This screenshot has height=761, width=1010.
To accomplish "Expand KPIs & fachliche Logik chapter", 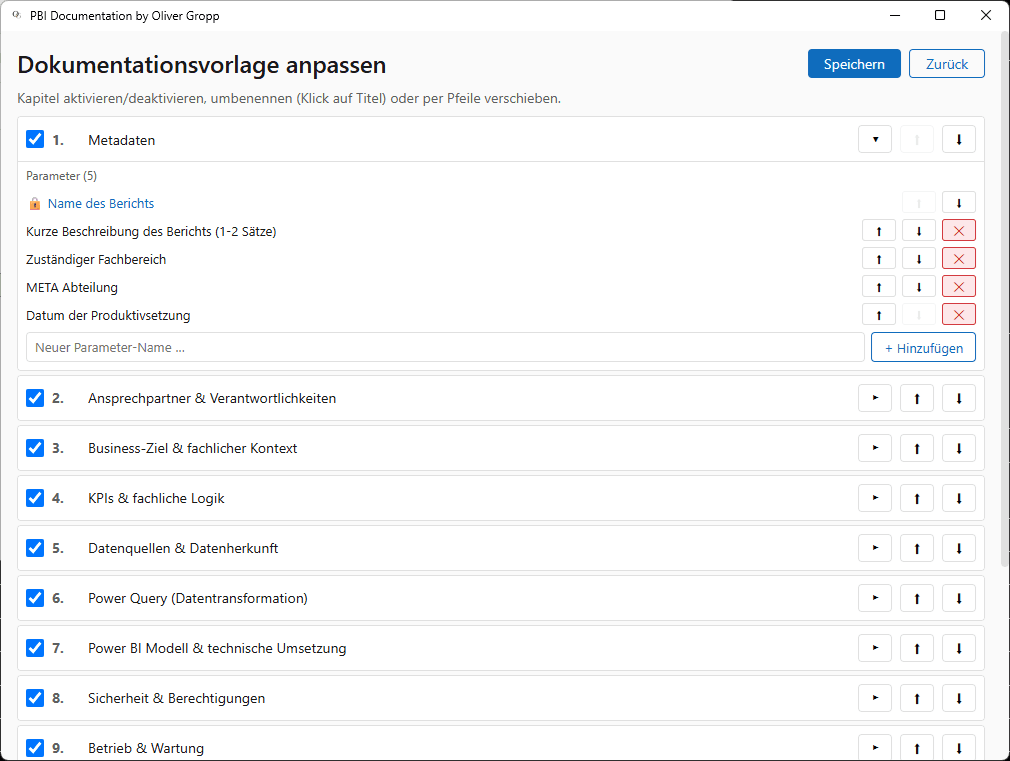I will pyautogui.click(x=875, y=498).
